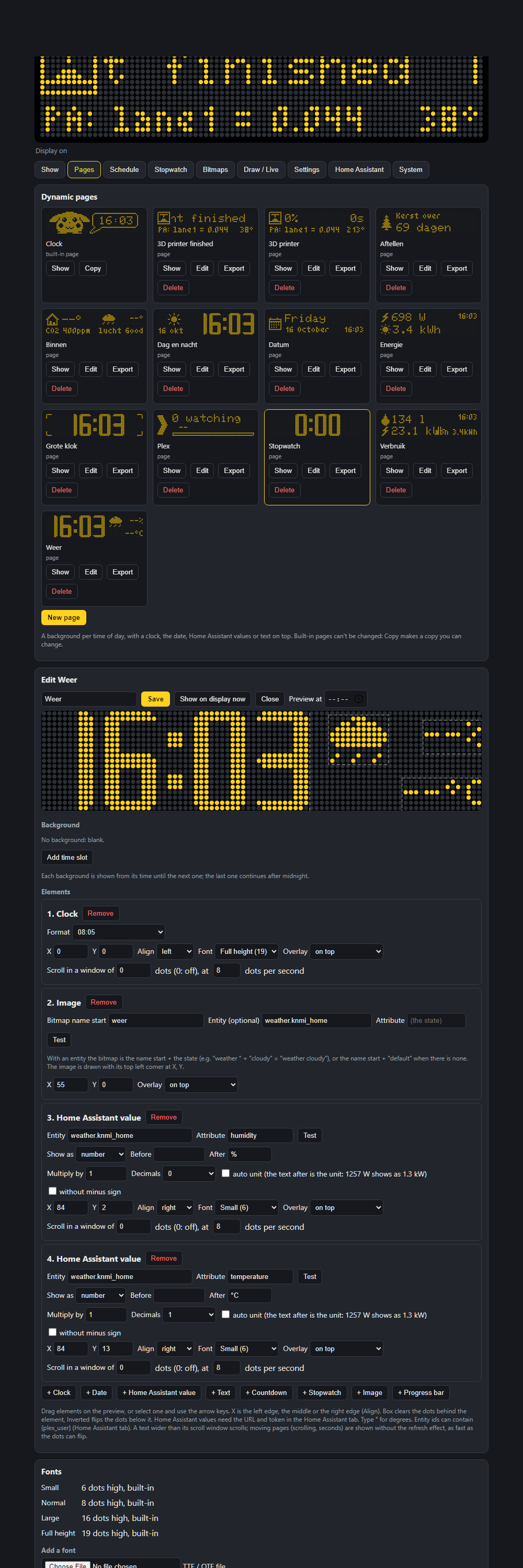Open the Clock Format dropdown

click(x=119, y=932)
